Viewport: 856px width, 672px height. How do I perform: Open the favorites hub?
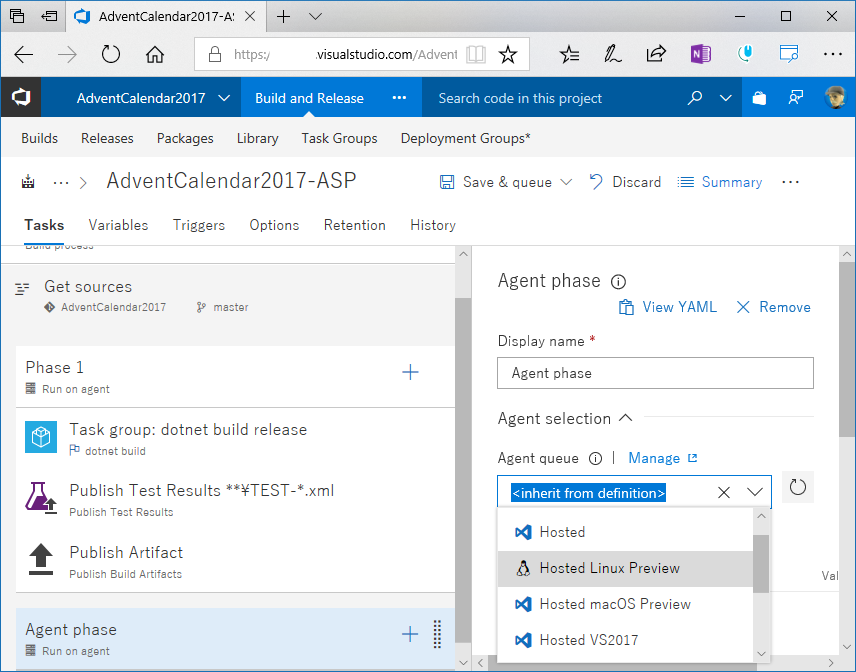coord(569,53)
